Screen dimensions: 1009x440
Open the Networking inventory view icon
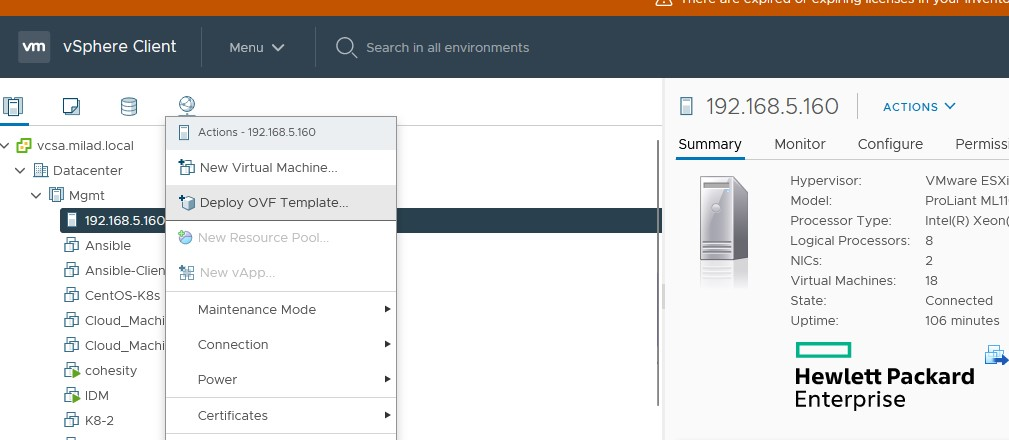(187, 105)
